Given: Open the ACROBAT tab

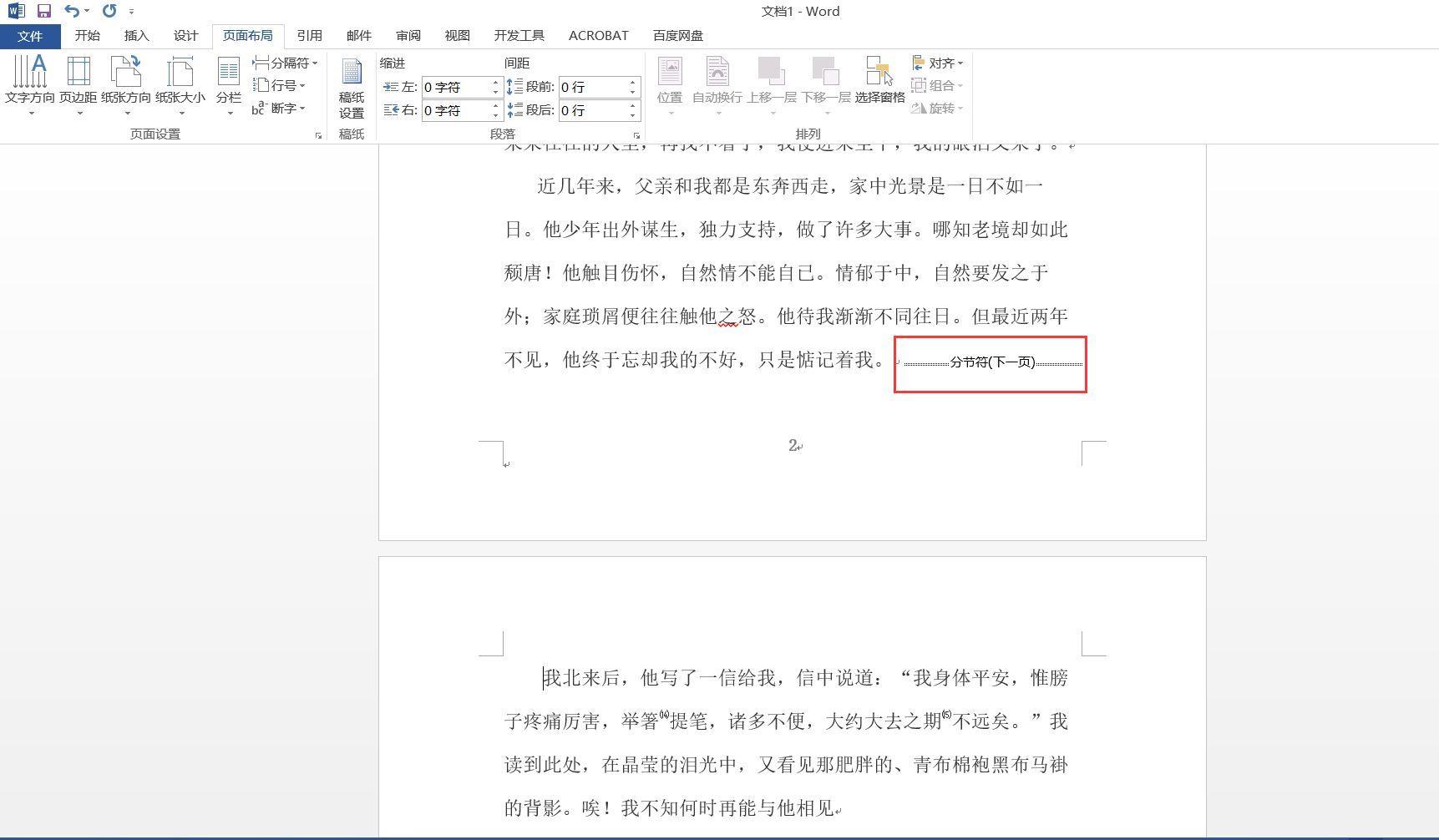Looking at the screenshot, I should tap(599, 36).
